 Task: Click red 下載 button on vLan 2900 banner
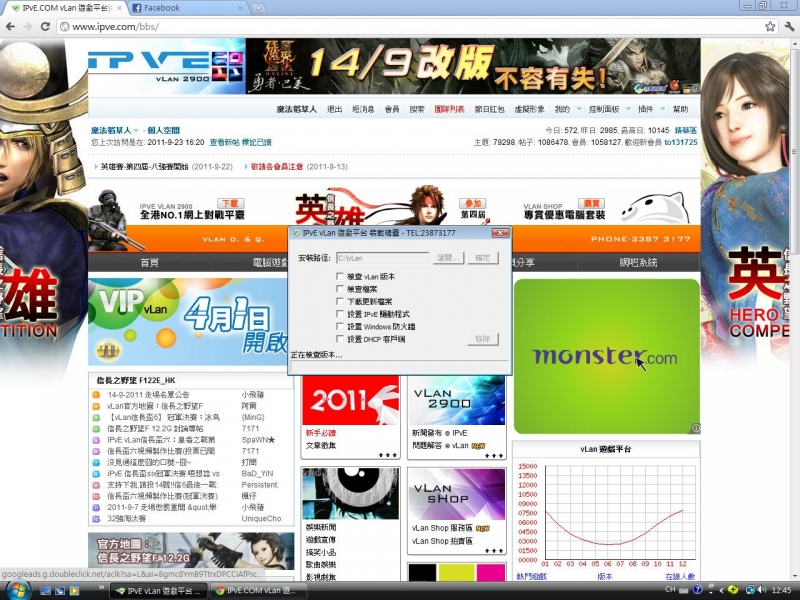(231, 203)
